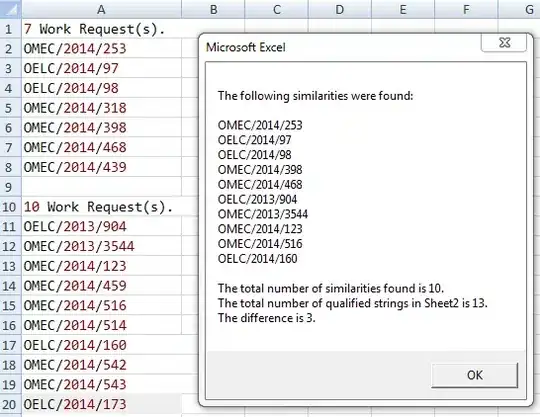The image size is (540, 417).
Task: Click cell OMEC/2014/123 in column A
Action: click(101, 266)
